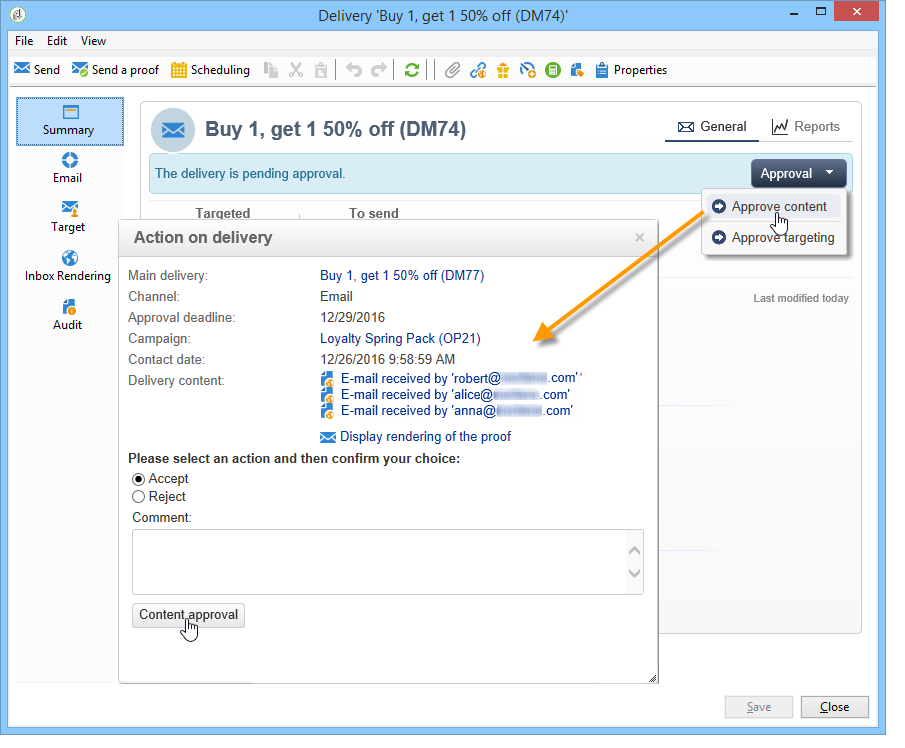Click the Paste clipboard icon
905x748 pixels.
[x=320, y=70]
